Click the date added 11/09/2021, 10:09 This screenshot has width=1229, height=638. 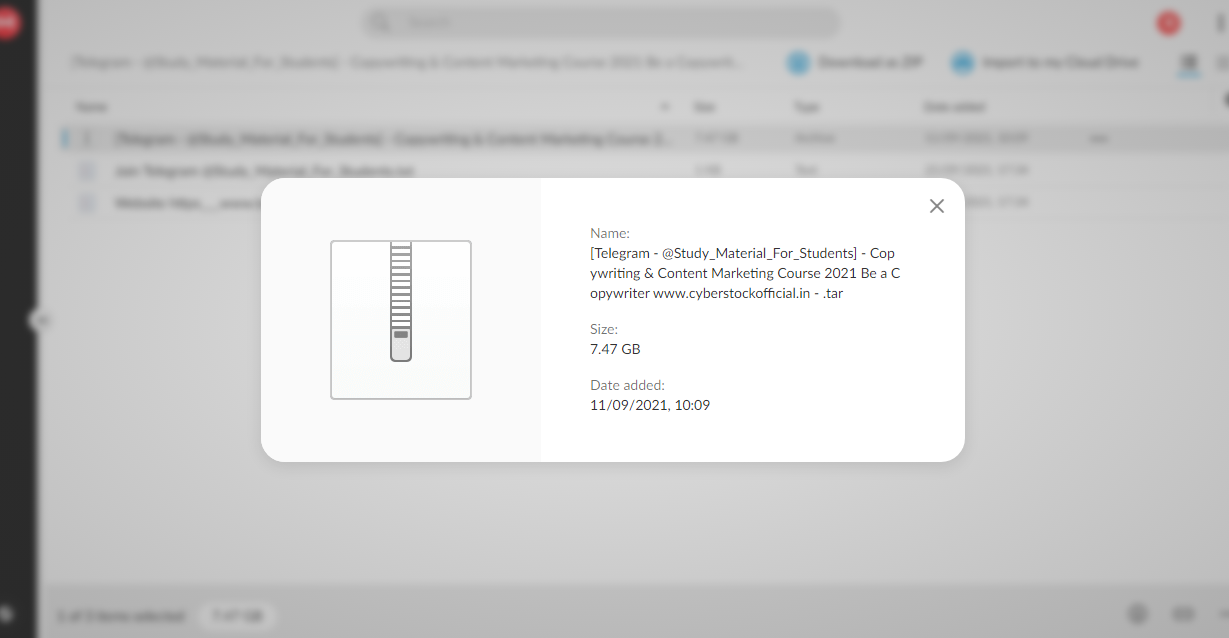(x=650, y=405)
